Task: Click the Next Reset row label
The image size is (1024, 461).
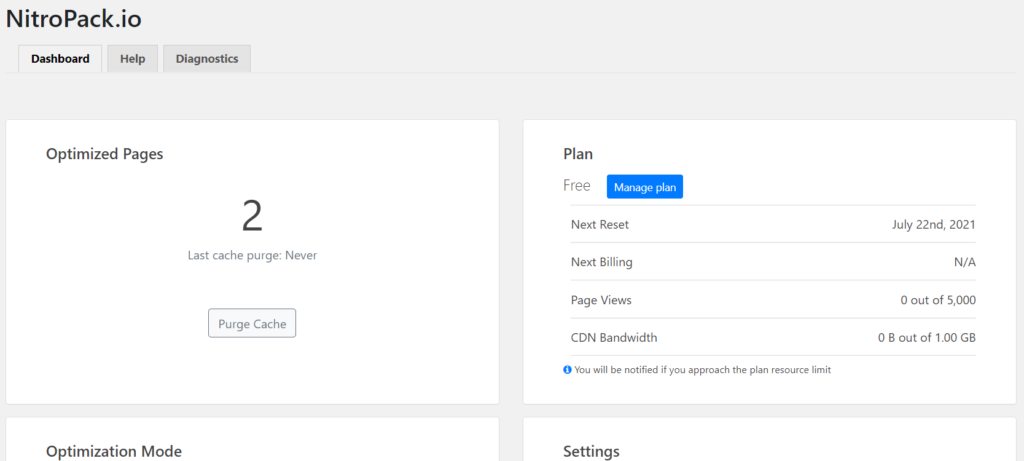Action: (x=600, y=225)
